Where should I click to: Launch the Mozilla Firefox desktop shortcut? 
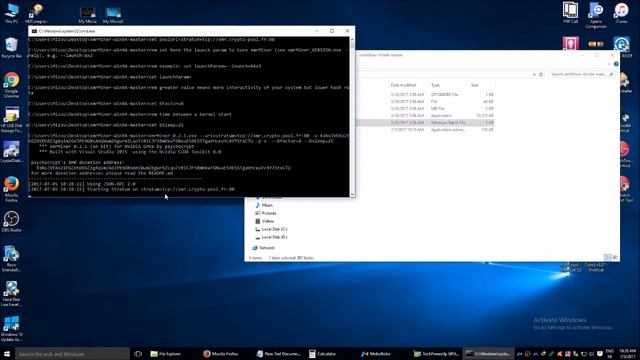[11, 189]
